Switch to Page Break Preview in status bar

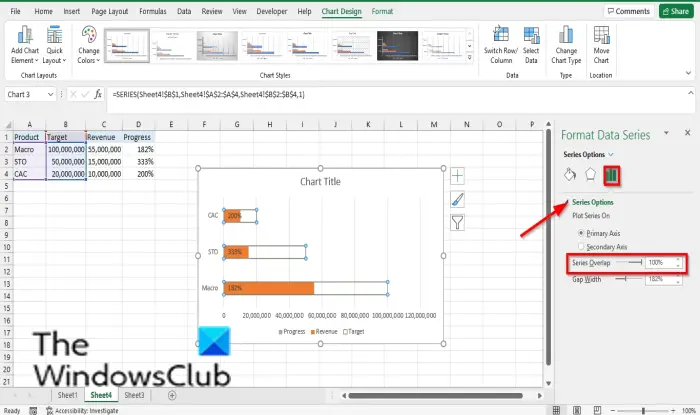(597, 410)
